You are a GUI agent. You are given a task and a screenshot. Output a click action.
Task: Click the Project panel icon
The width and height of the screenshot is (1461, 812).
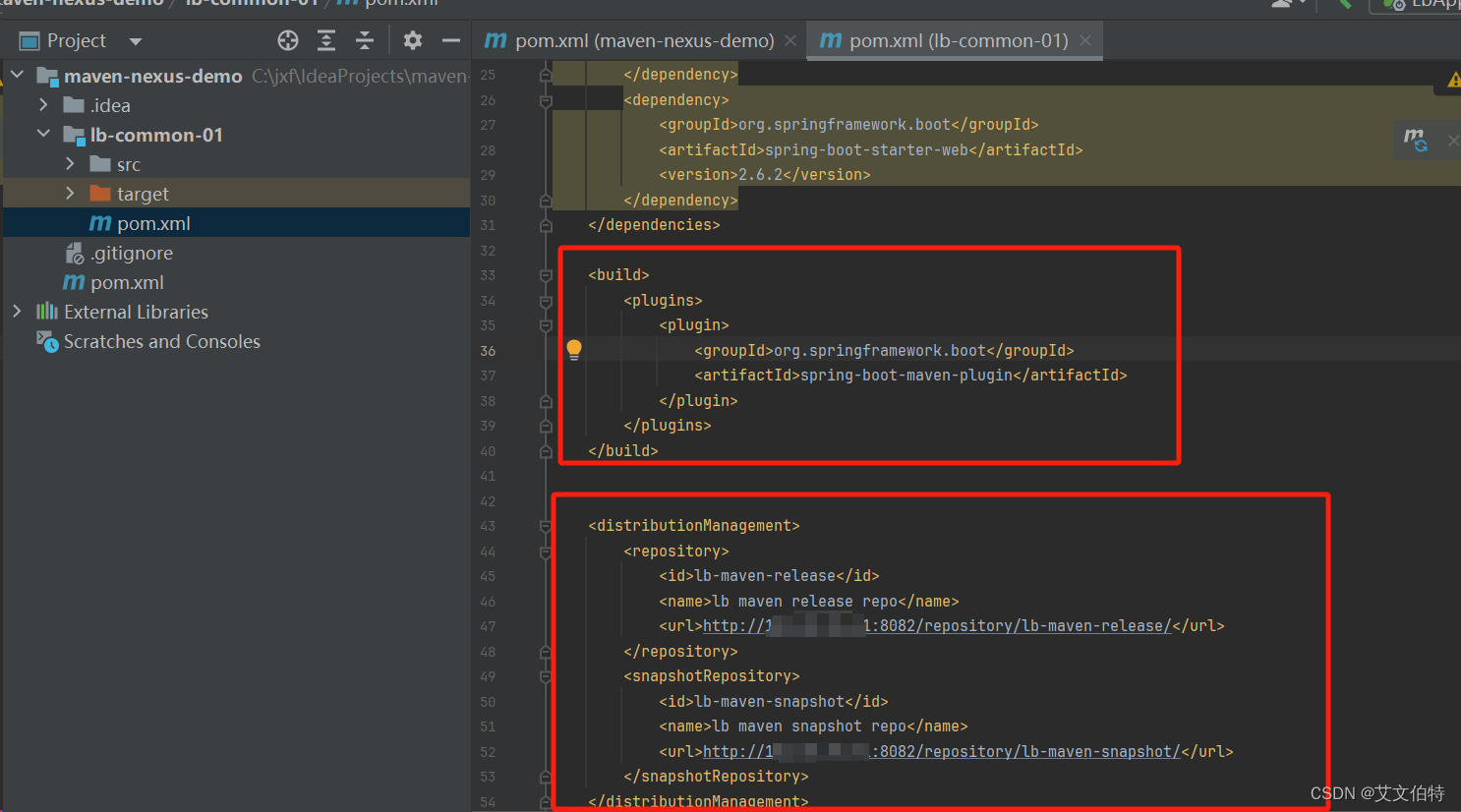click(29, 41)
